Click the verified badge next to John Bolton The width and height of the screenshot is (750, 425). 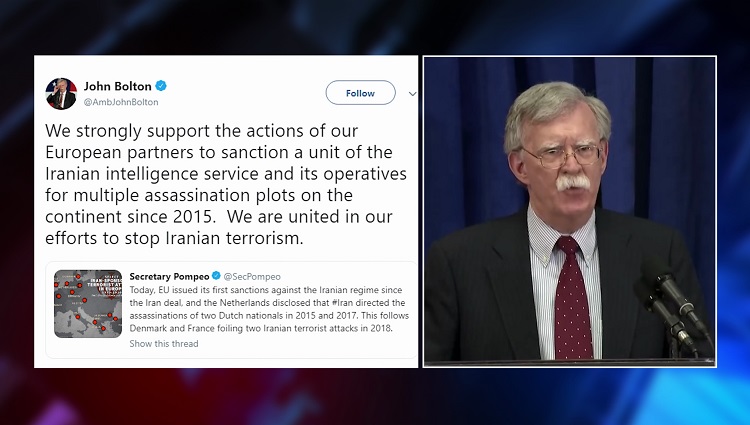coord(161,86)
